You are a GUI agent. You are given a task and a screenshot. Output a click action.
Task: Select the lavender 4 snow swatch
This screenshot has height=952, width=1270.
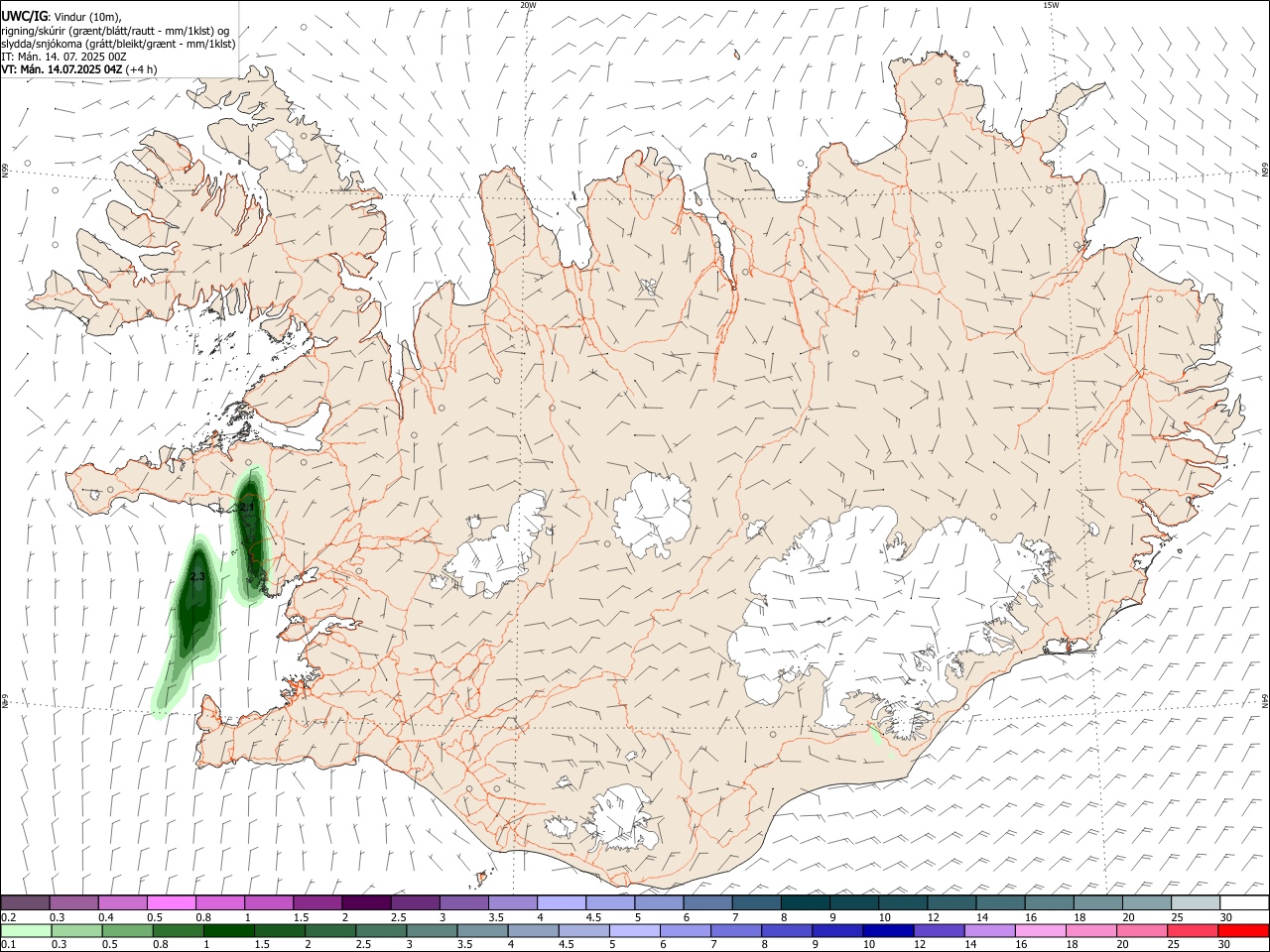pos(561,902)
